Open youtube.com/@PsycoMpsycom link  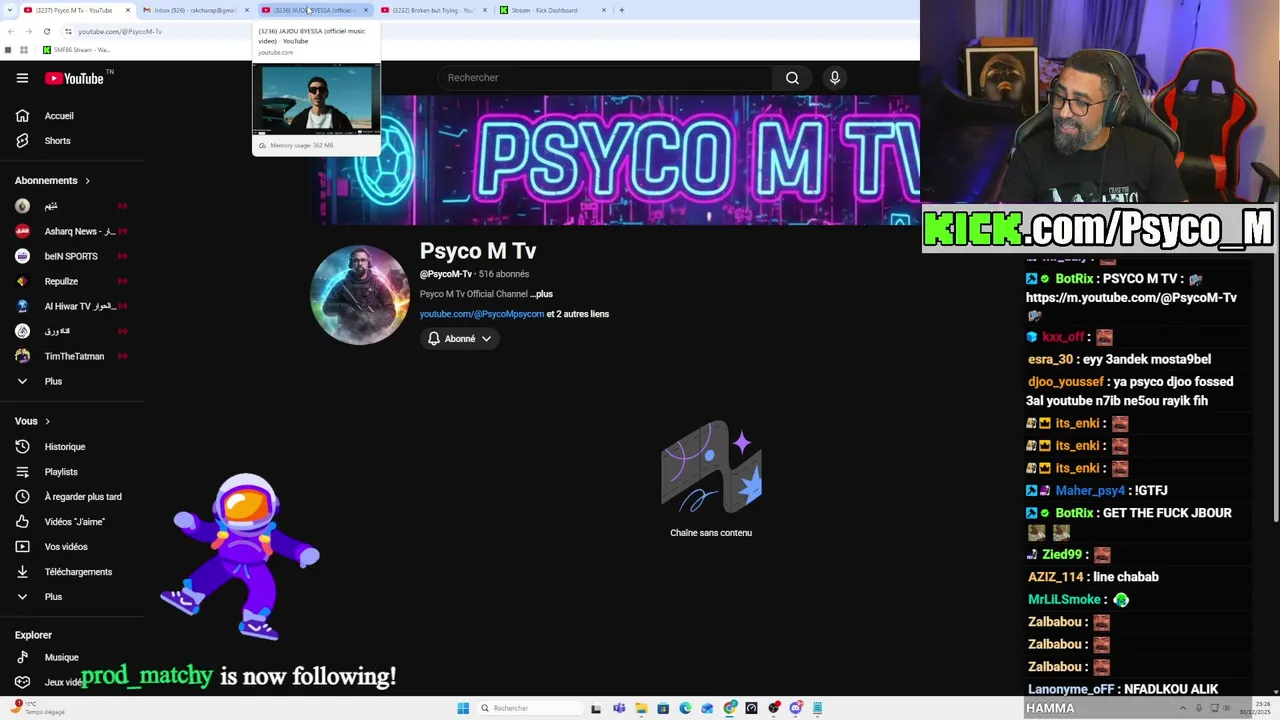(482, 314)
